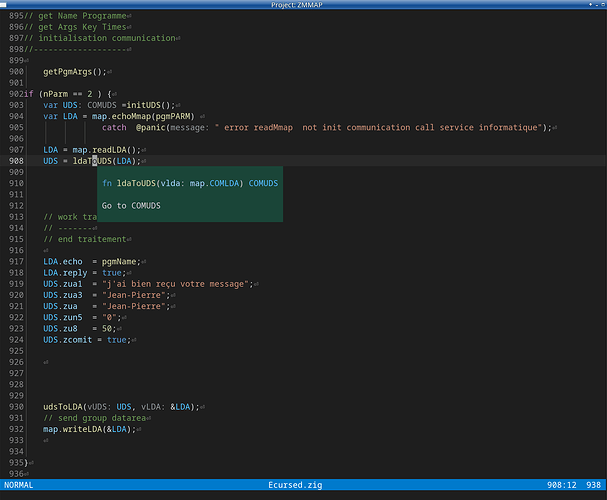607x500 pixels.
Task: Click 'udsToLDA' call on line 930
Action: (x=63, y=407)
